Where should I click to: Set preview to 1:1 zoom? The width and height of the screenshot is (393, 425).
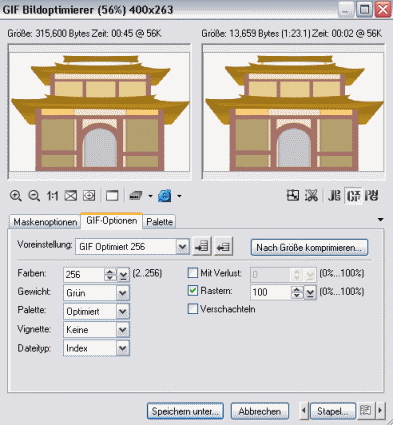[52, 196]
